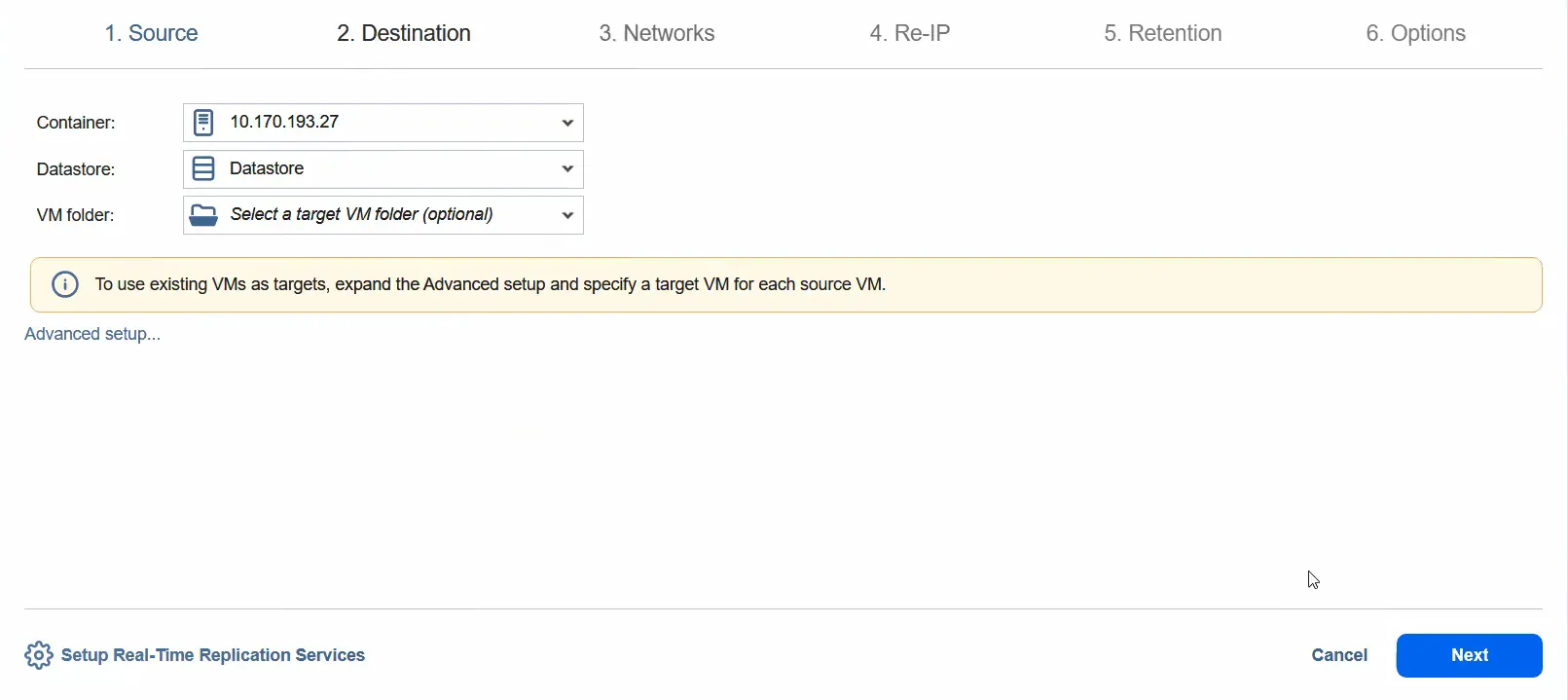Open Setup Real-Time Replication Services
This screenshot has width=1568, height=700.
211,655
